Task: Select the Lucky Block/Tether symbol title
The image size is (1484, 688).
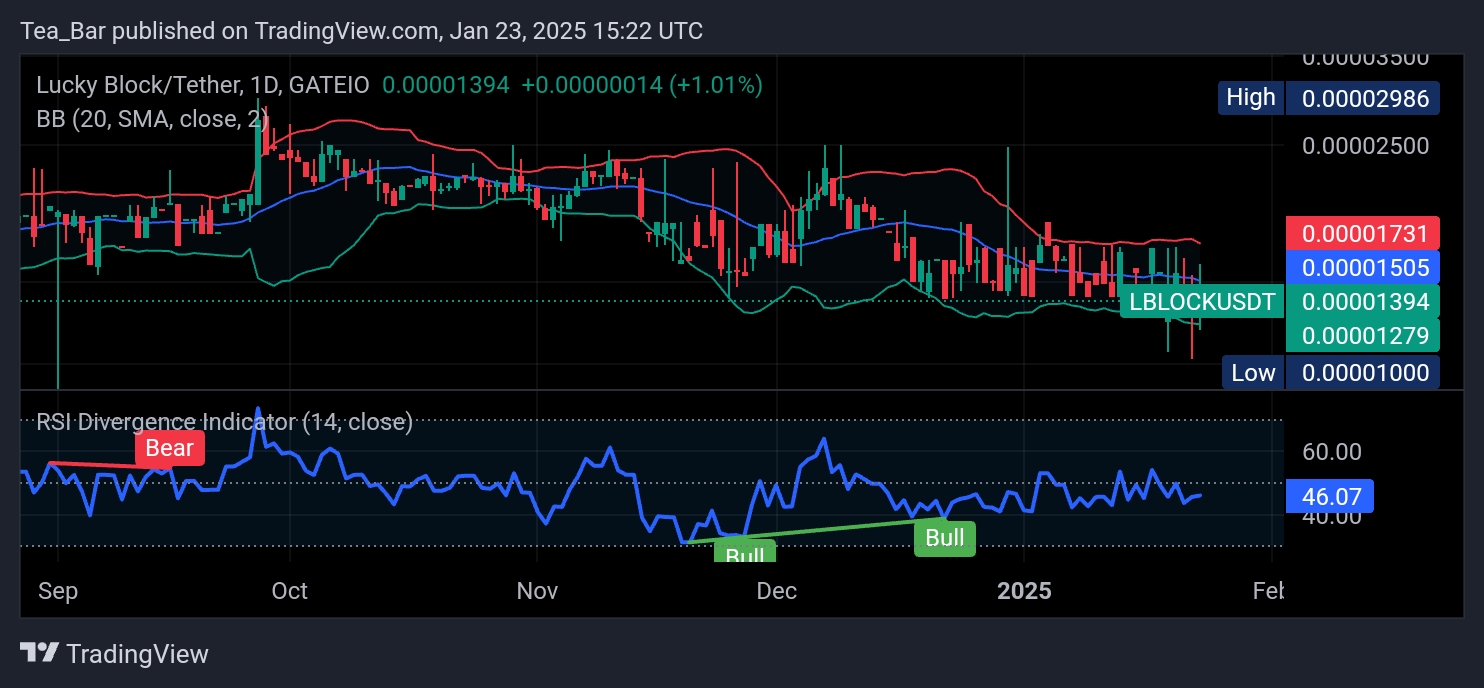Action: pos(203,85)
